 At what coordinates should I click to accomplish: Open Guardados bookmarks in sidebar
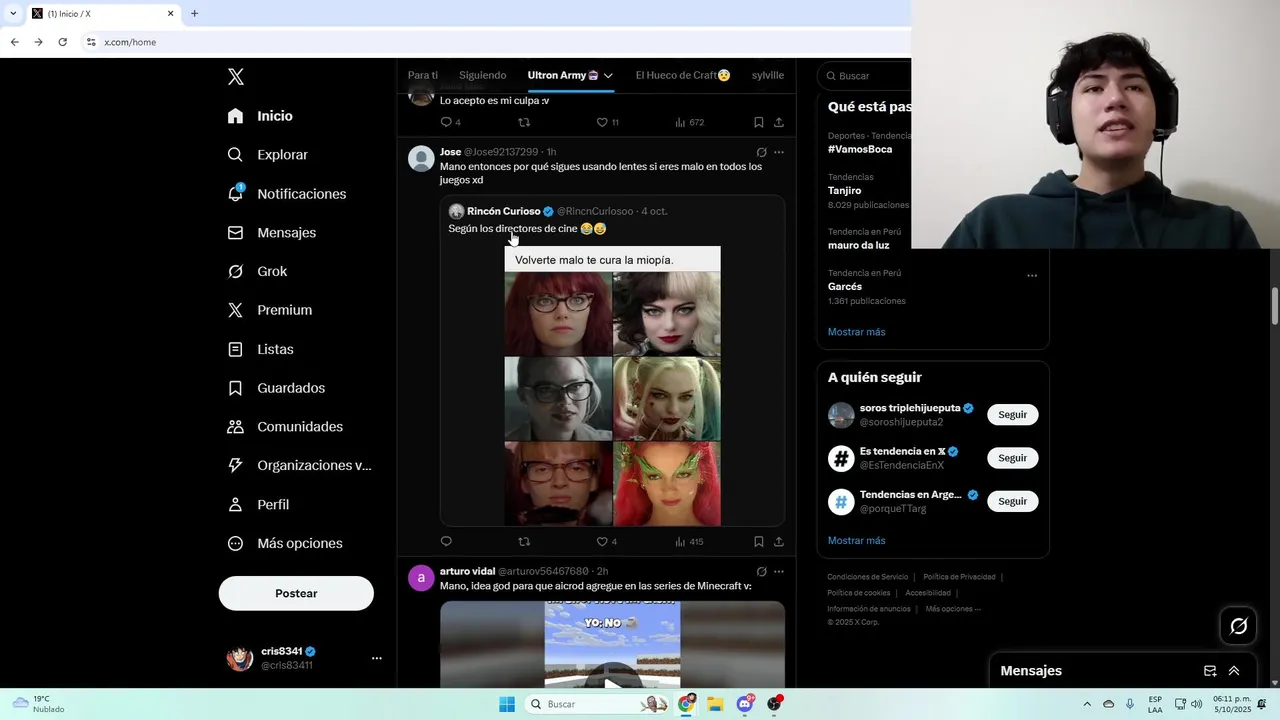tap(277, 388)
